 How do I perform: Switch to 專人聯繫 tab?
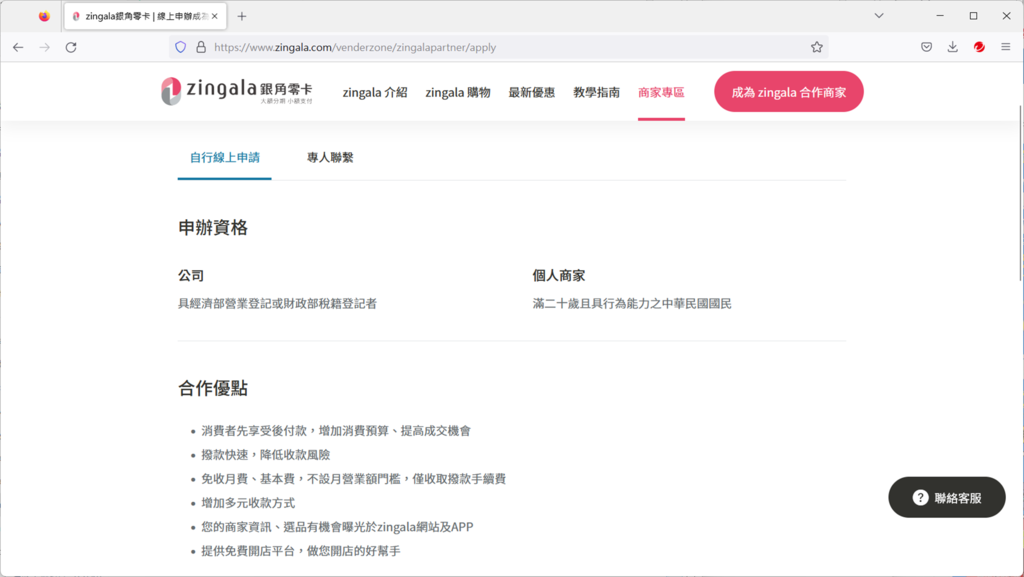click(x=330, y=157)
